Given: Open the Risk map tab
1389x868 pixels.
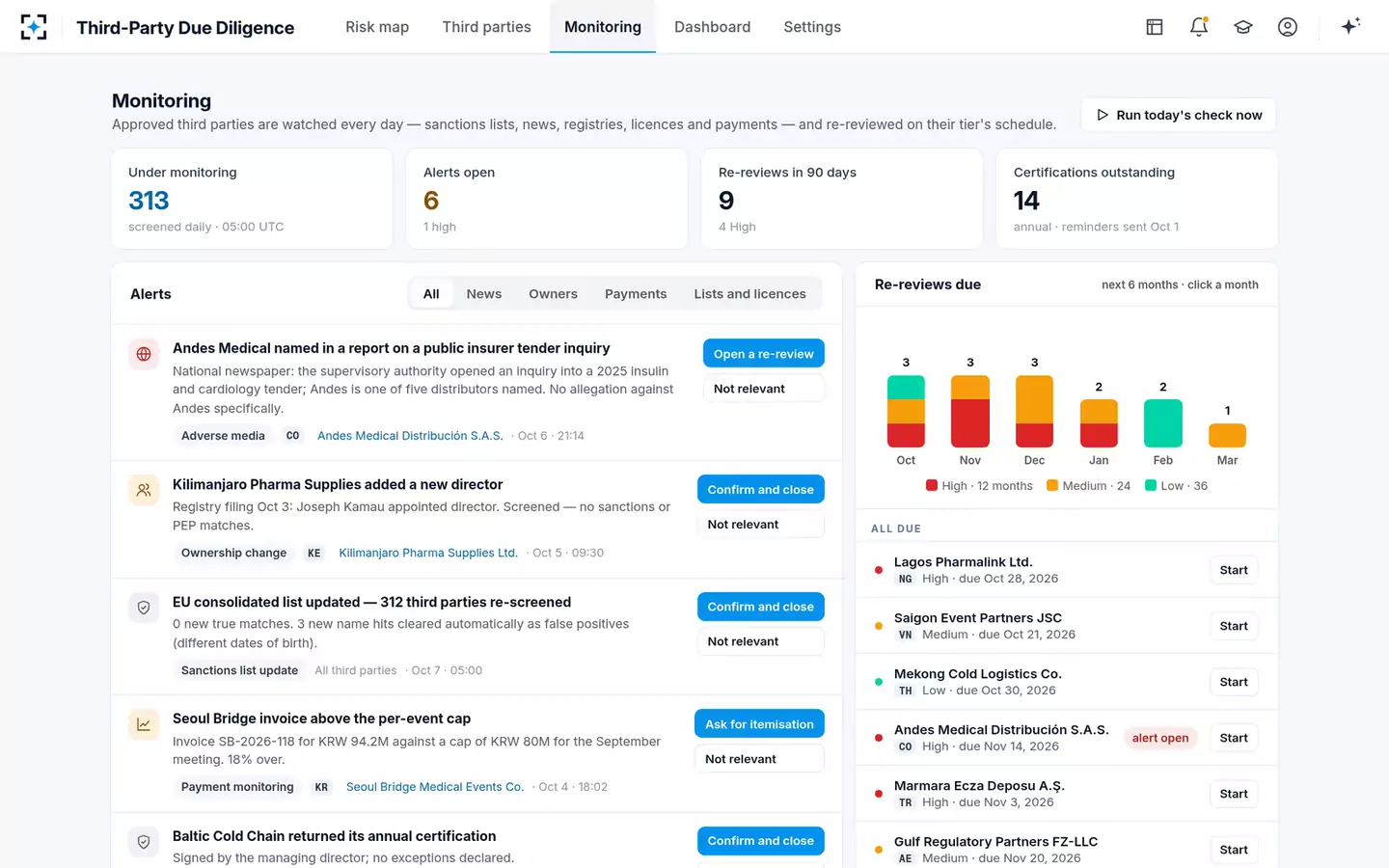Looking at the screenshot, I should [x=377, y=27].
